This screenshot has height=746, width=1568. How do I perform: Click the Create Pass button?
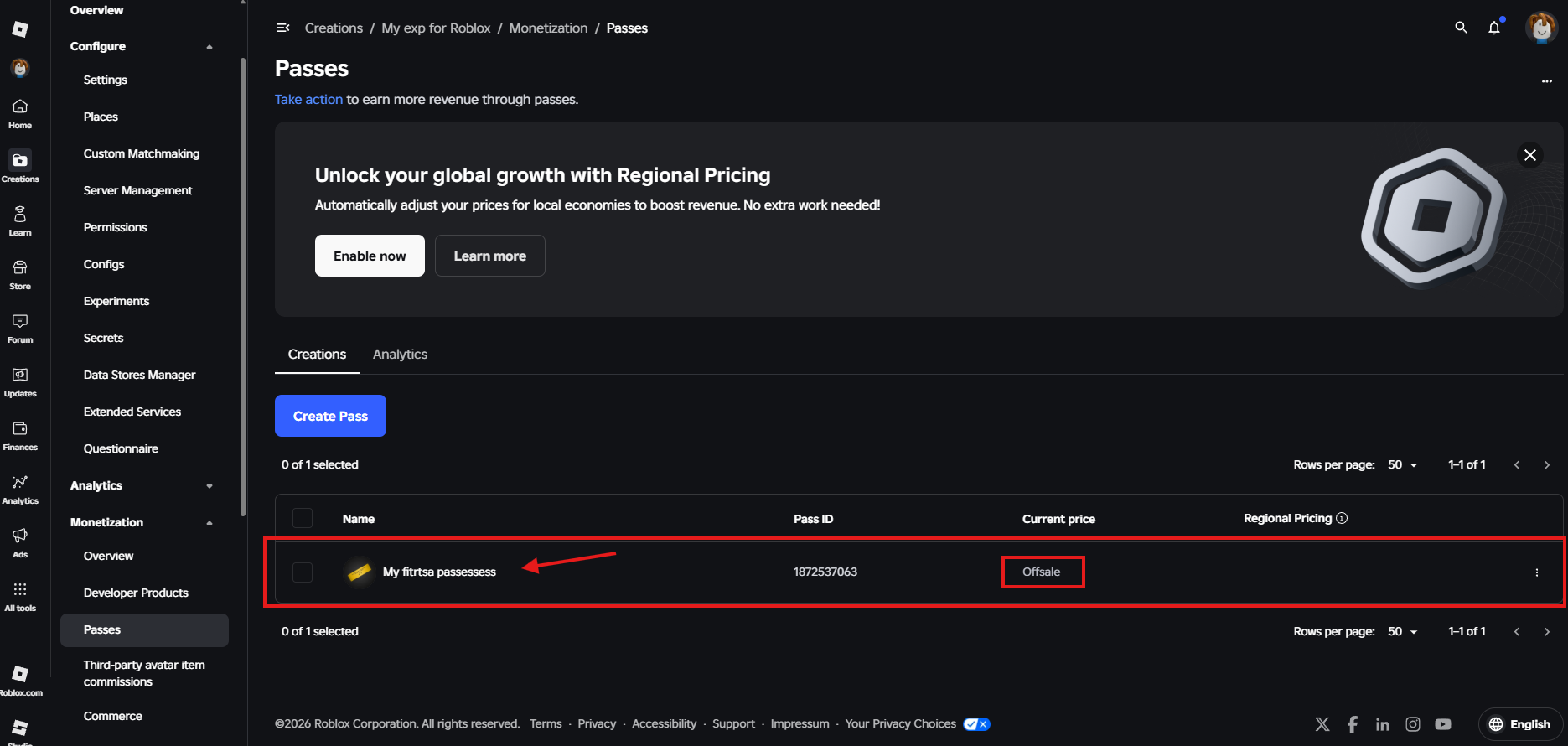click(330, 416)
